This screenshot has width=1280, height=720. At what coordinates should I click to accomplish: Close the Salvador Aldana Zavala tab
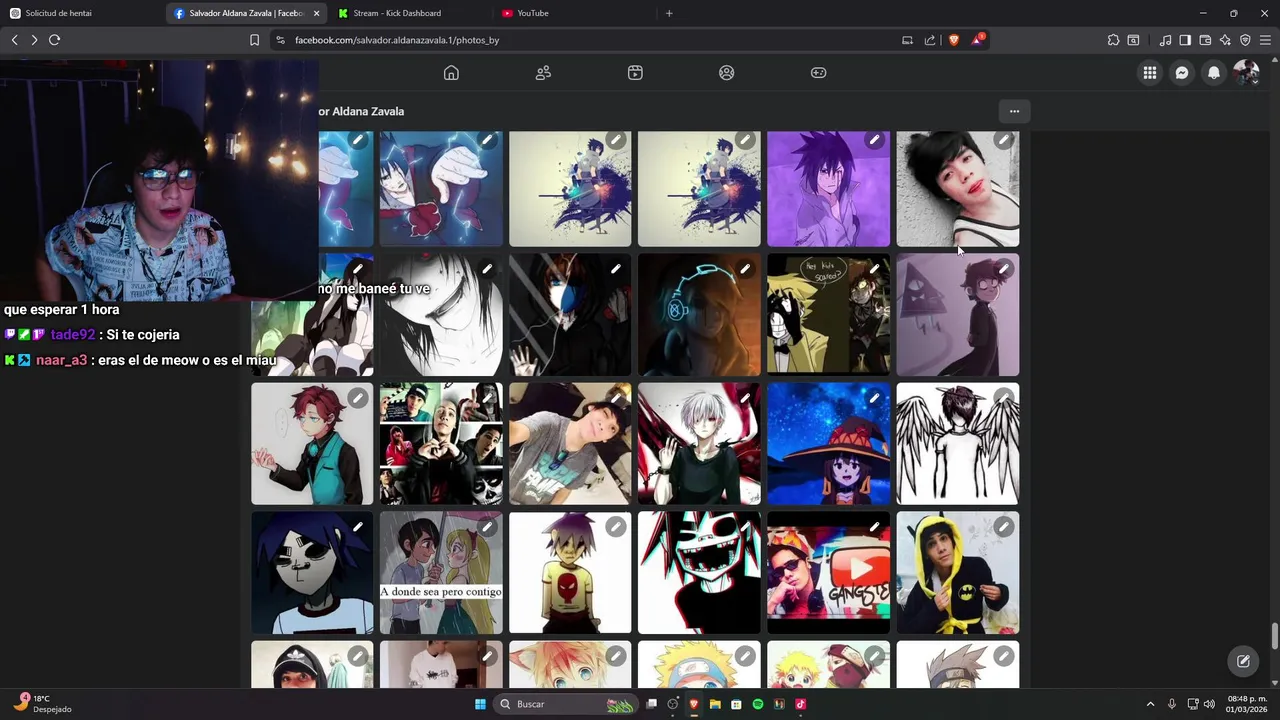(x=317, y=13)
